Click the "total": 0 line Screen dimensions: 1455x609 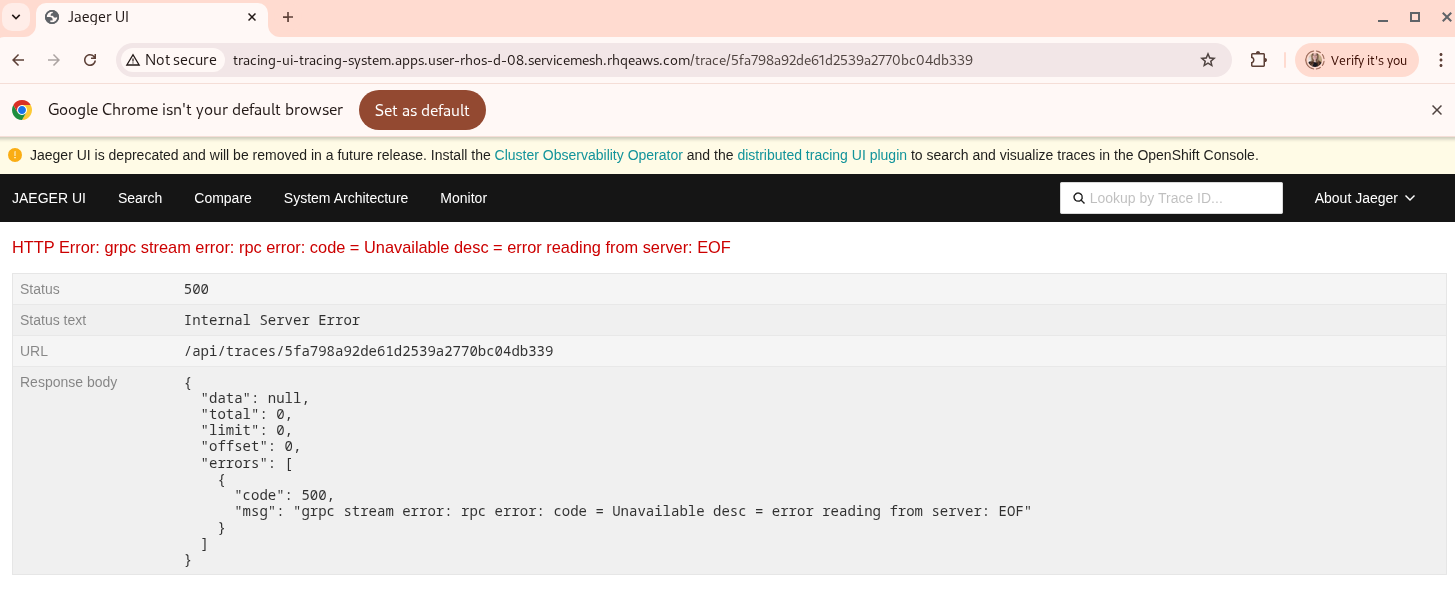tap(246, 414)
